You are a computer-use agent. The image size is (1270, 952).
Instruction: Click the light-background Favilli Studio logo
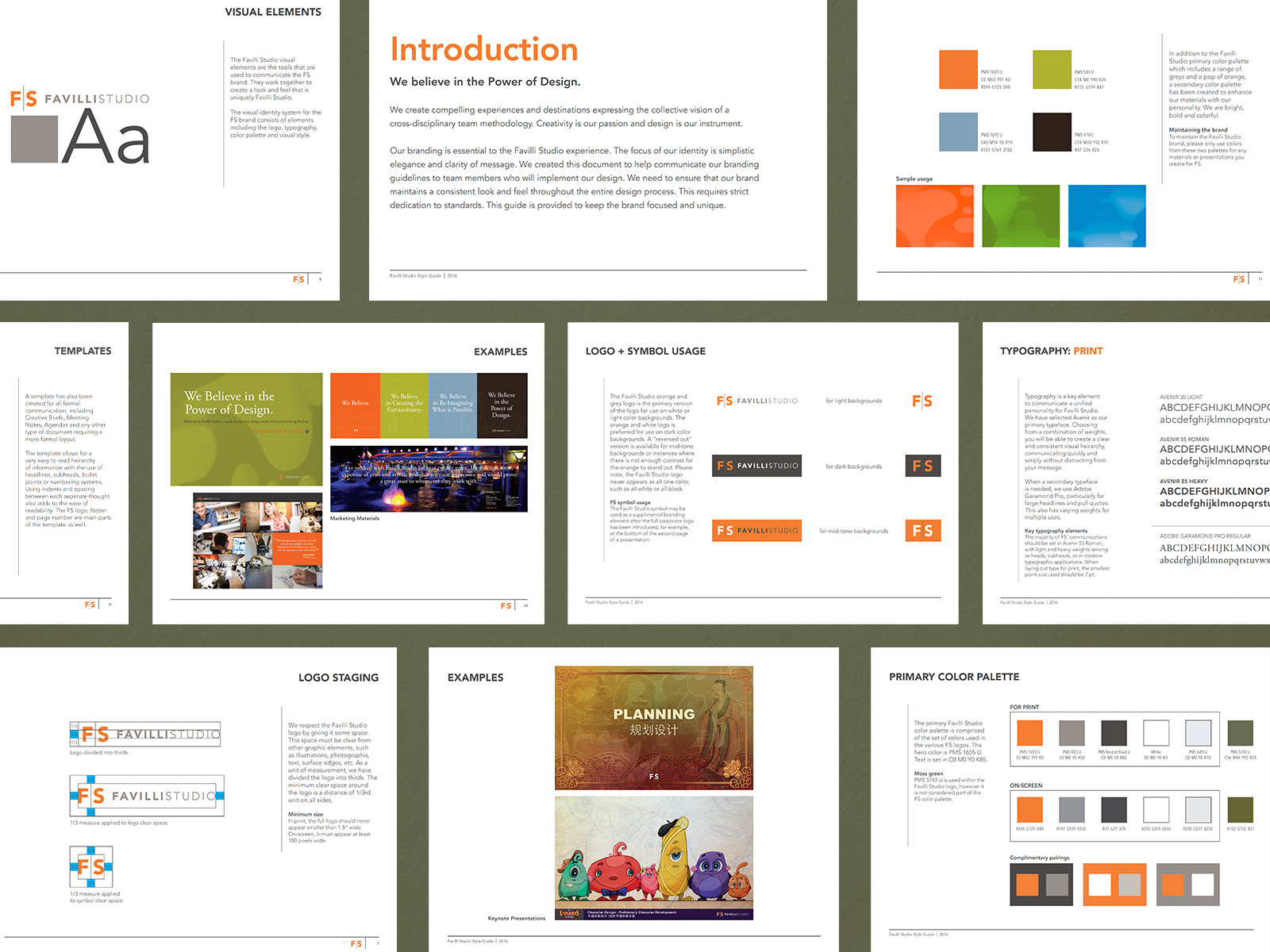(x=757, y=401)
